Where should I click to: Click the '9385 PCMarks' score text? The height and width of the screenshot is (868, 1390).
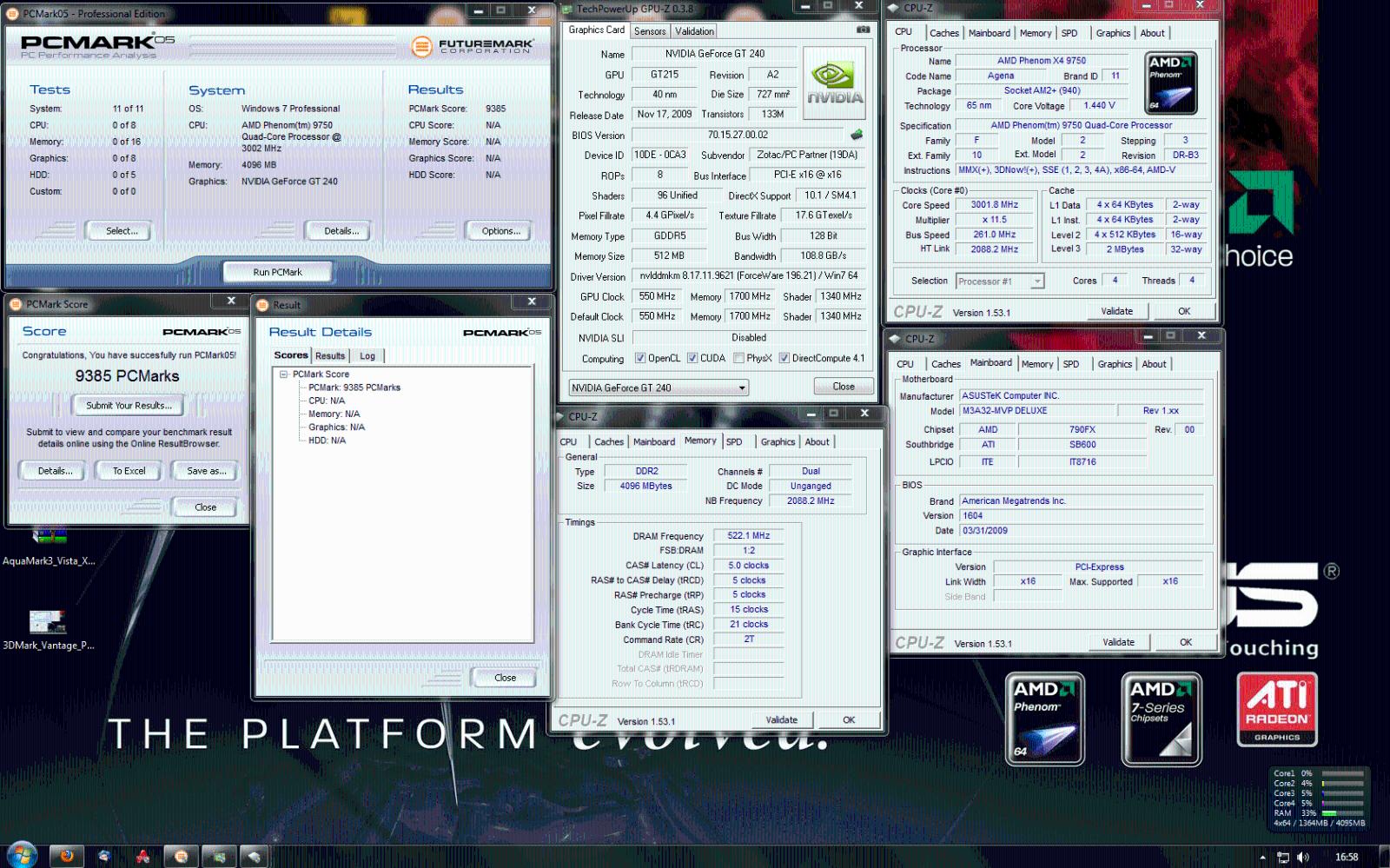click(x=127, y=376)
